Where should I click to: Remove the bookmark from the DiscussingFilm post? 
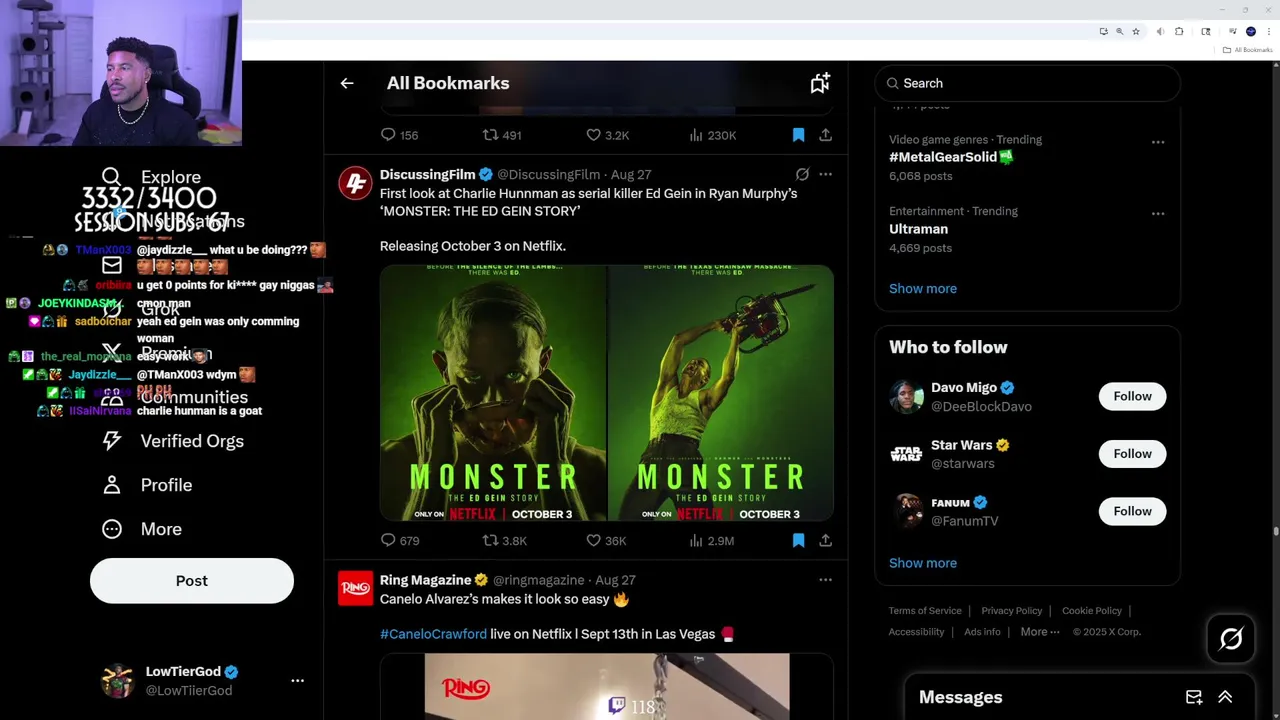(x=798, y=540)
